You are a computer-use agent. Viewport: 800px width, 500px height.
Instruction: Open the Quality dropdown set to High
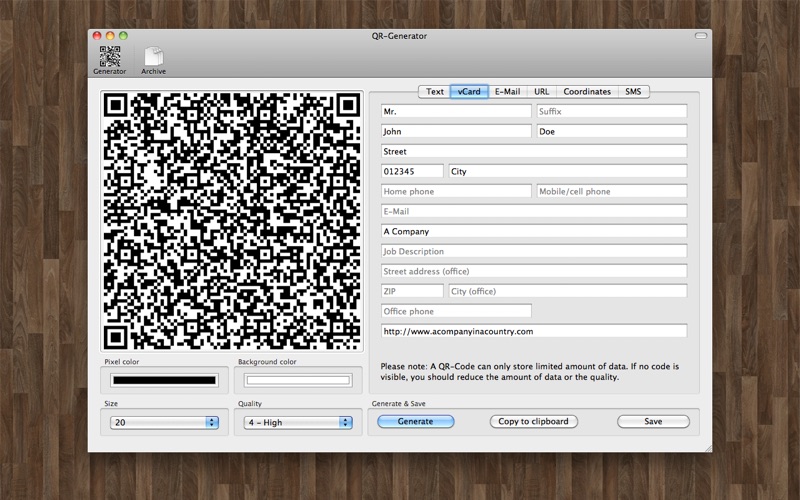298,423
